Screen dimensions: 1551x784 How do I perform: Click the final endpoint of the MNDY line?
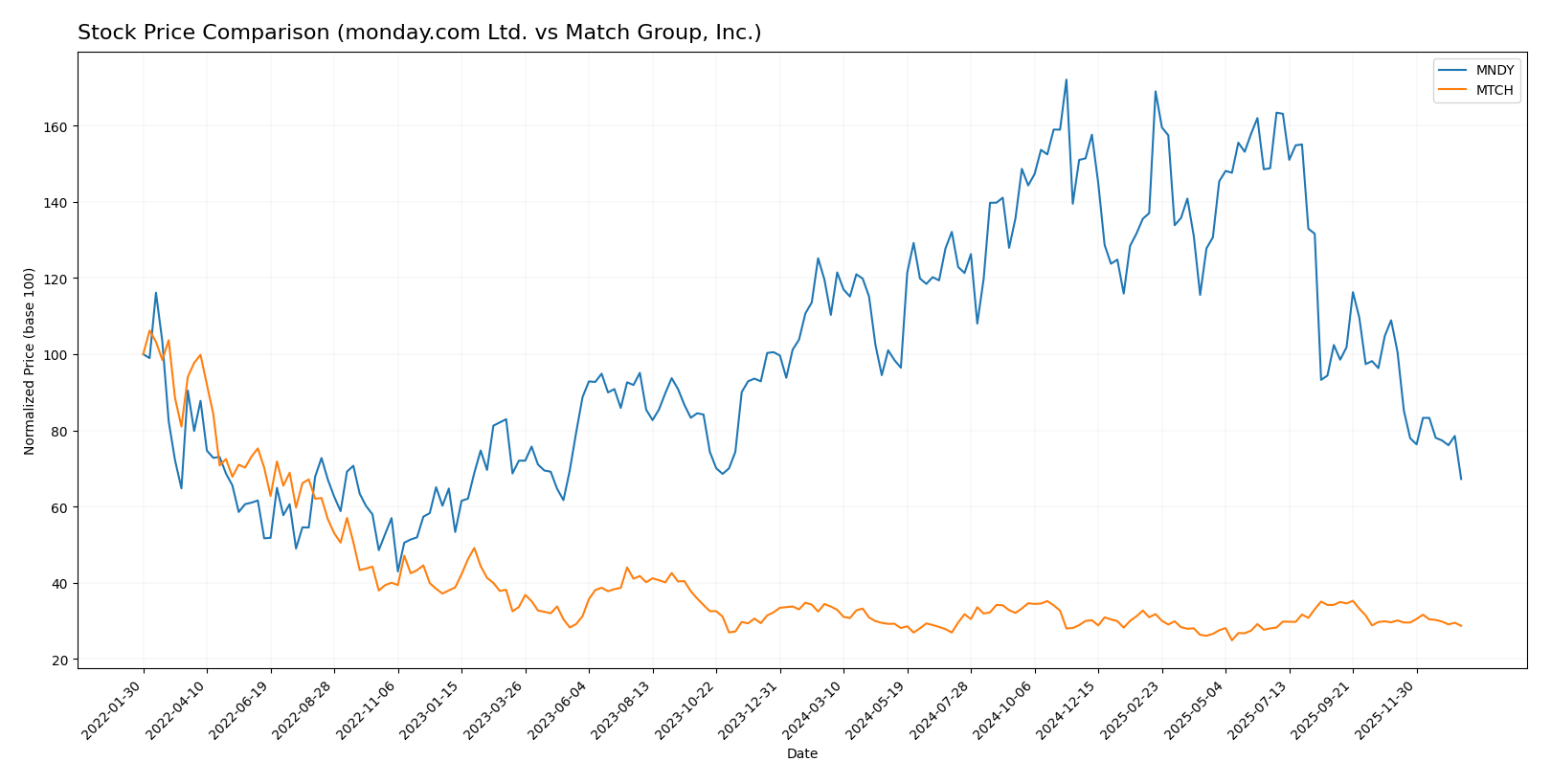click(1461, 479)
